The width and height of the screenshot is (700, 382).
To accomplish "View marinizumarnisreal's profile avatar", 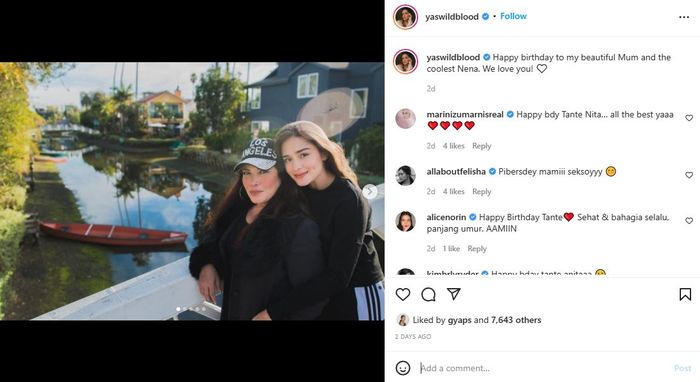I will (x=405, y=119).
